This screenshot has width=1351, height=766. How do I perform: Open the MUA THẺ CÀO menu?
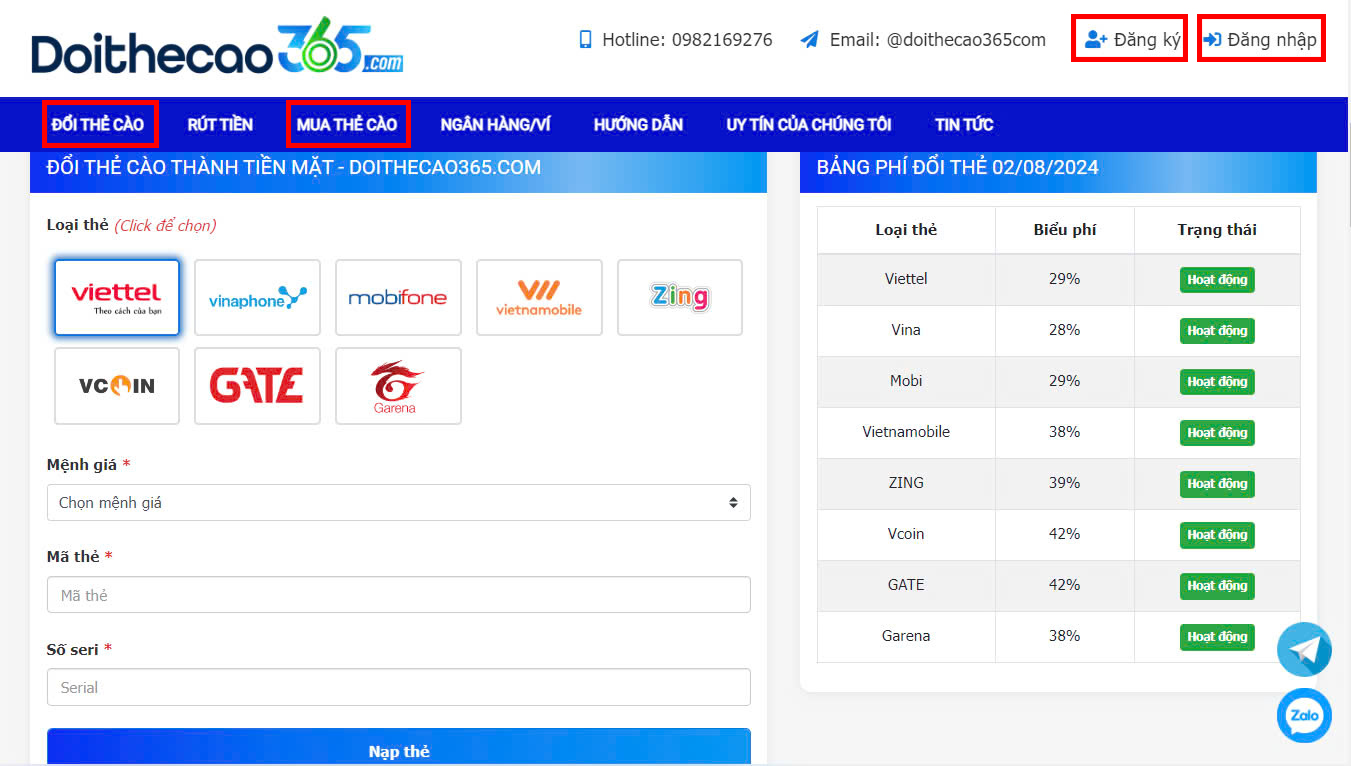(x=347, y=124)
